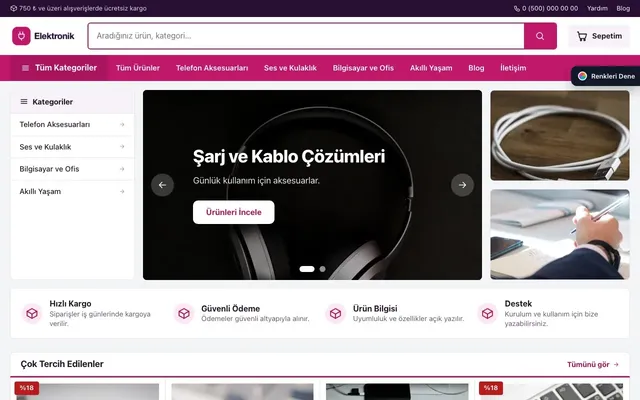This screenshot has height=400, width=640.
Task: Click the Ürün Bilgisi title text
Action: coord(375,309)
